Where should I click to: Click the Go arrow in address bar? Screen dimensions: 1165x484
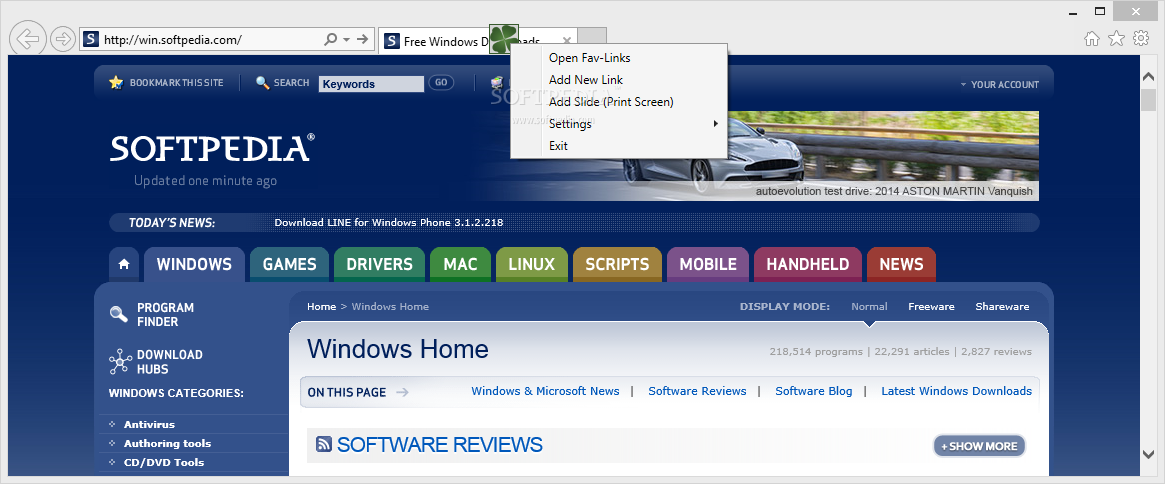point(363,39)
